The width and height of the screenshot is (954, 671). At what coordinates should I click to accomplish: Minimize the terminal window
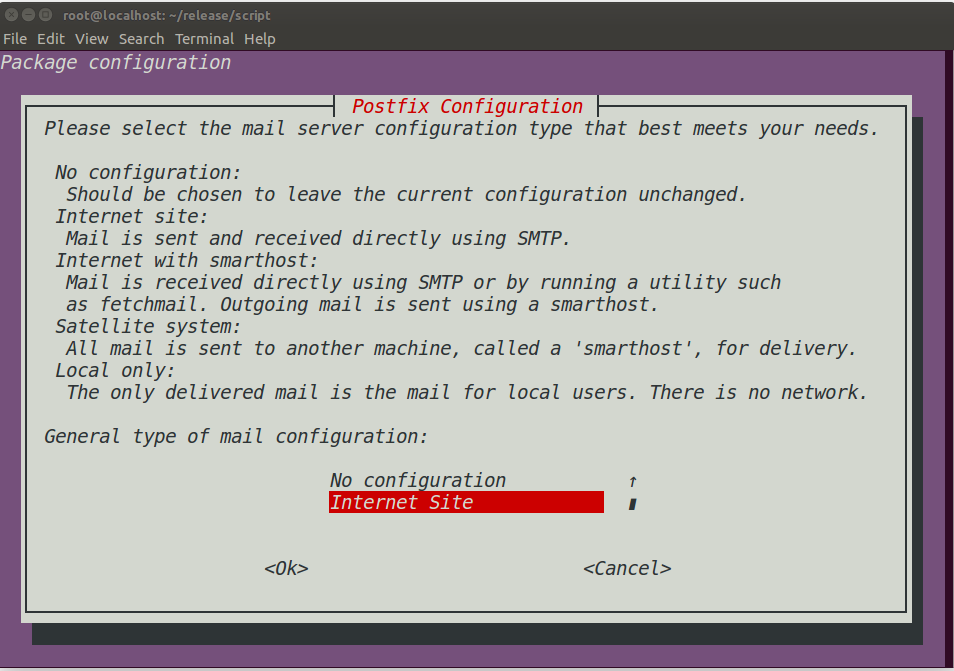coord(29,14)
